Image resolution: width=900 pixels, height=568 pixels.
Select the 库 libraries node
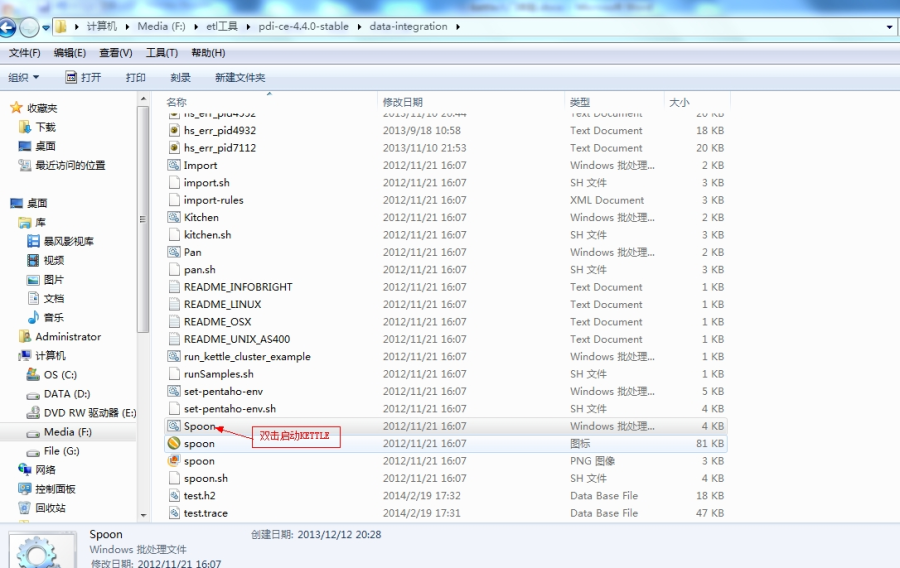click(x=32, y=222)
